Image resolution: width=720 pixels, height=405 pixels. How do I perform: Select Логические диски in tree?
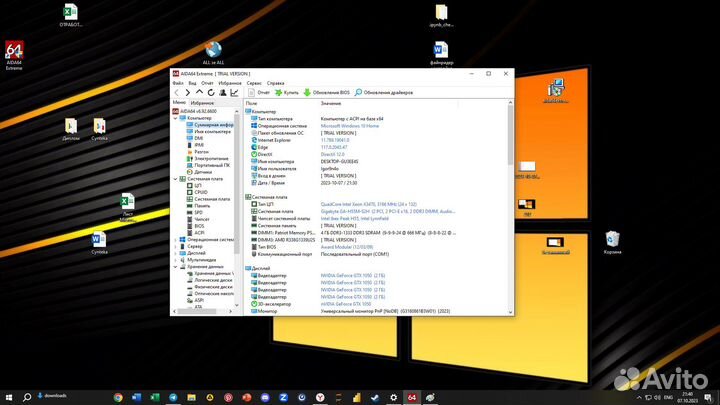[x=209, y=280]
